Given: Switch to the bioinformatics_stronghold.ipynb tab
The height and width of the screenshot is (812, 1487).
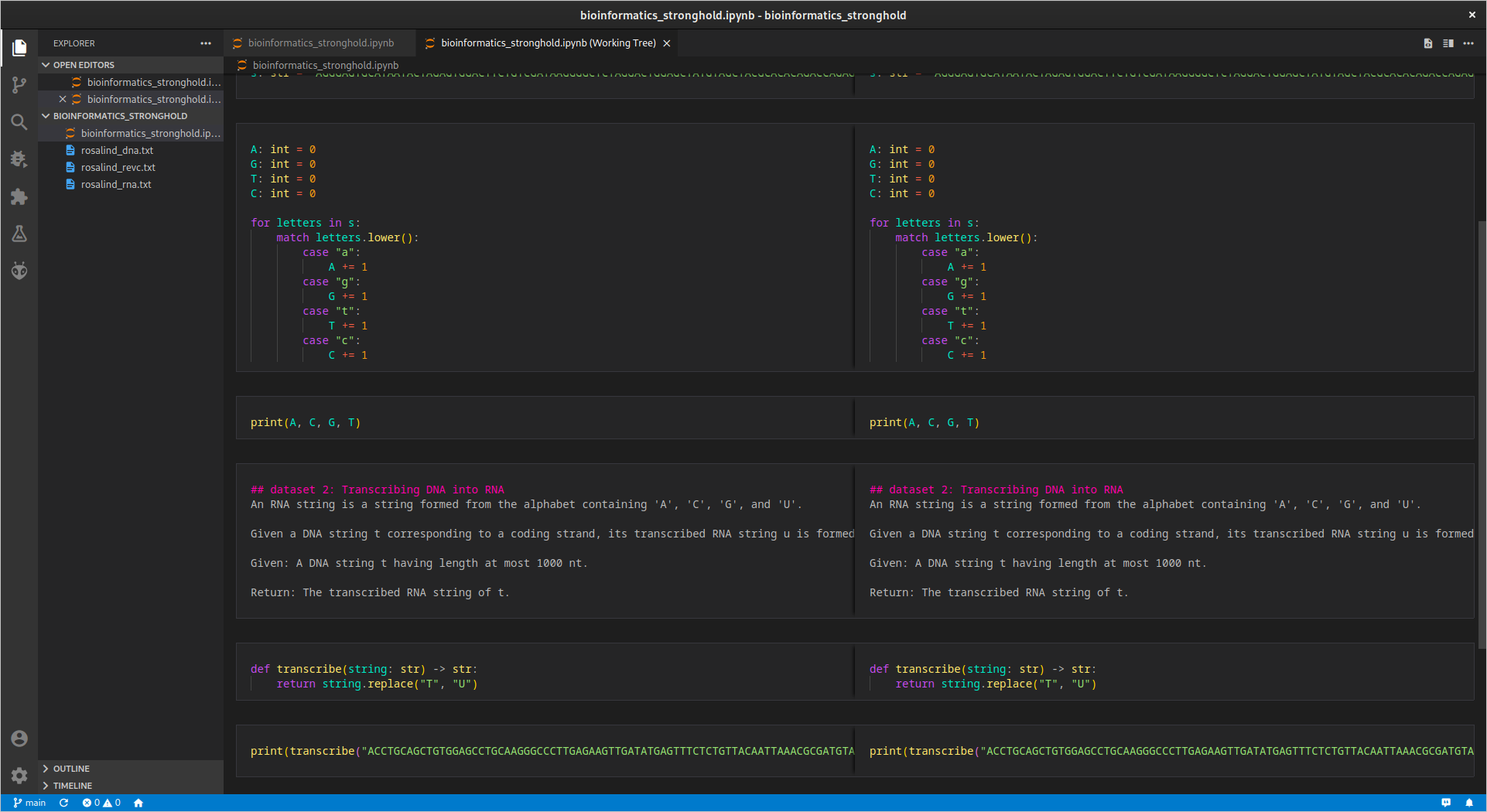Looking at the screenshot, I should [320, 43].
